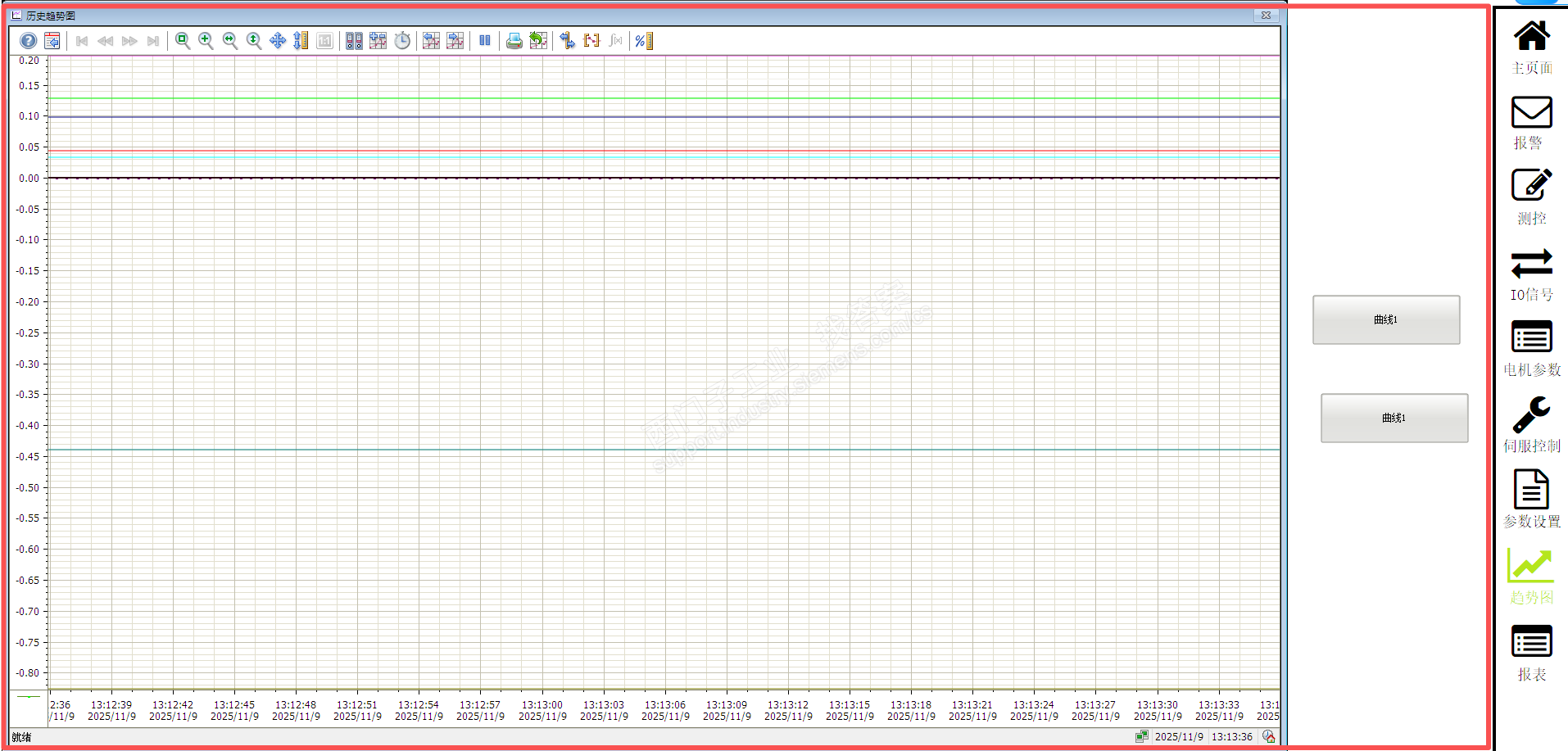Click the status bar date 2025/11/9
Viewport: 1568px width, 751px height.
click(1179, 737)
